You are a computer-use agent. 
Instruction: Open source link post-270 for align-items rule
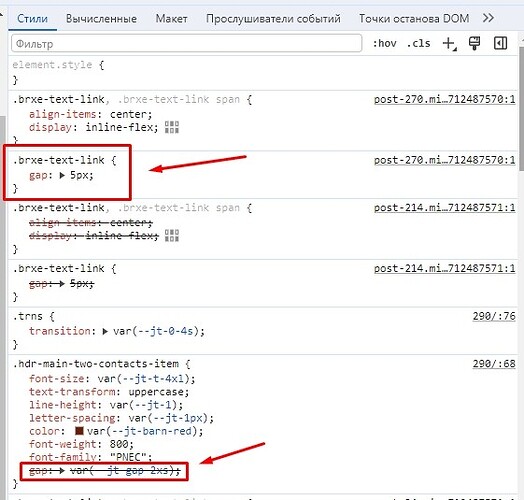pyautogui.click(x=444, y=99)
